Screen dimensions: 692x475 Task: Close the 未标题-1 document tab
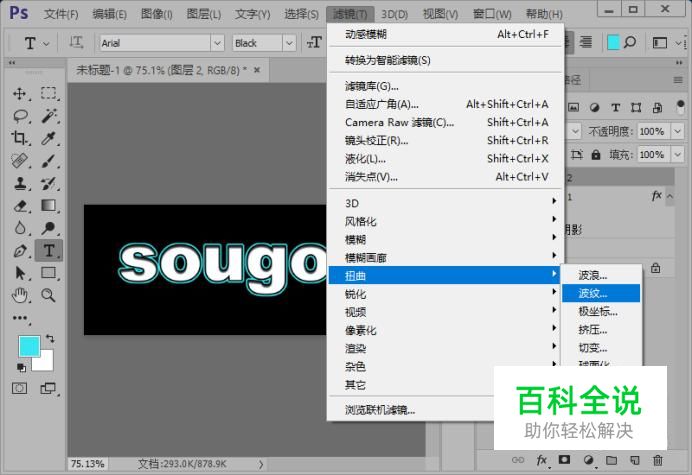pos(257,70)
